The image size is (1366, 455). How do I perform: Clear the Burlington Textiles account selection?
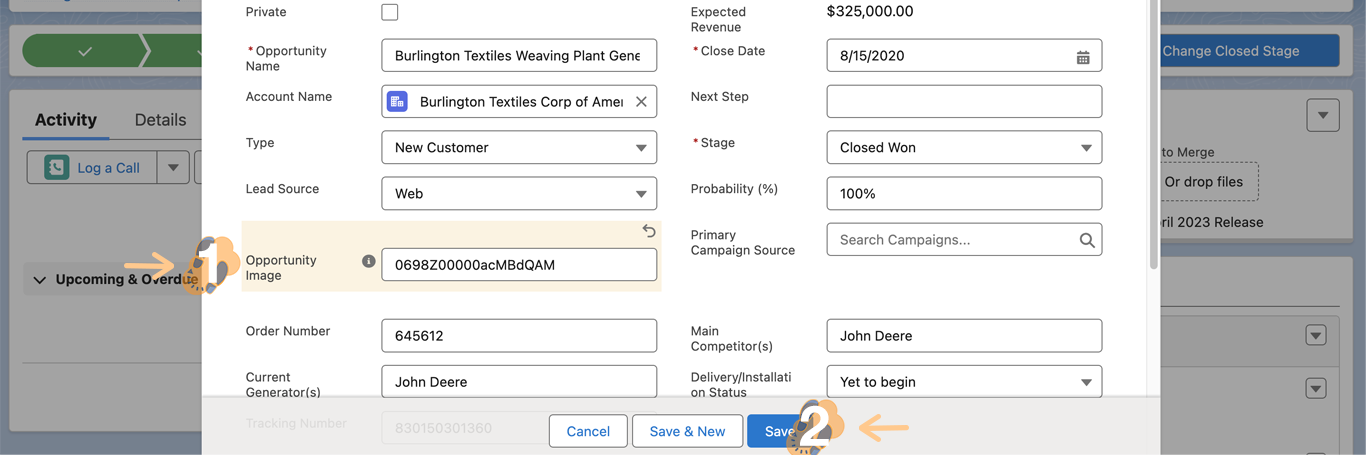pos(641,102)
